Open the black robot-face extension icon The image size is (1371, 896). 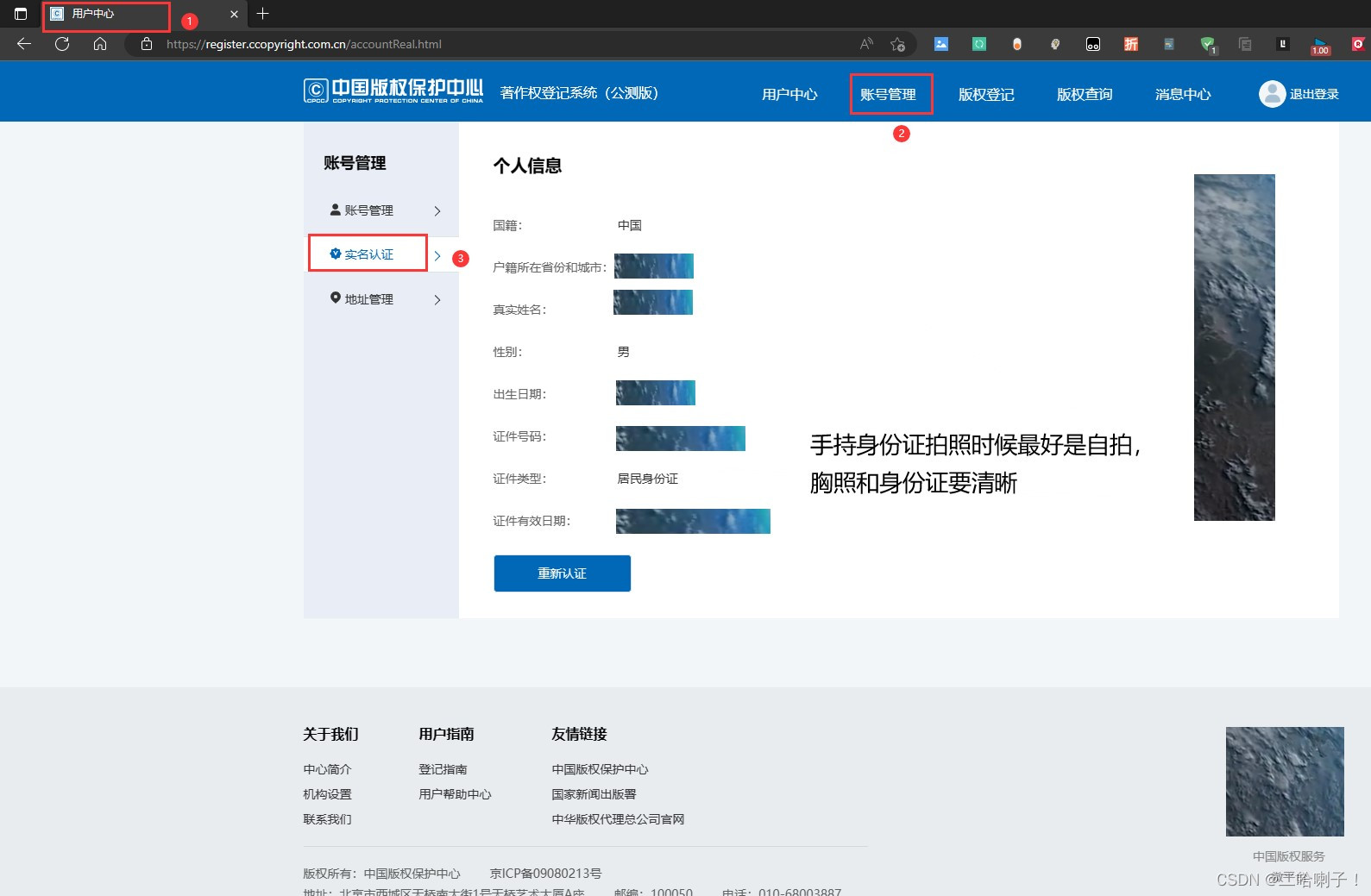click(x=1093, y=44)
